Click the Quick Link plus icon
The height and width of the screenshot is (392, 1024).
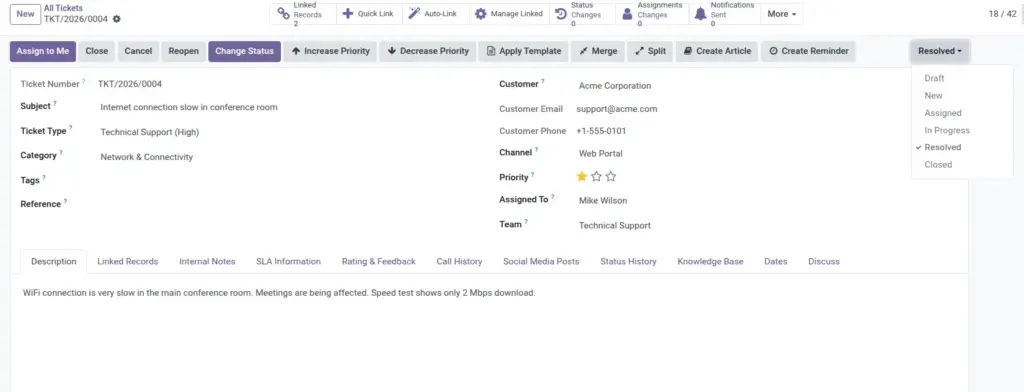pos(348,14)
